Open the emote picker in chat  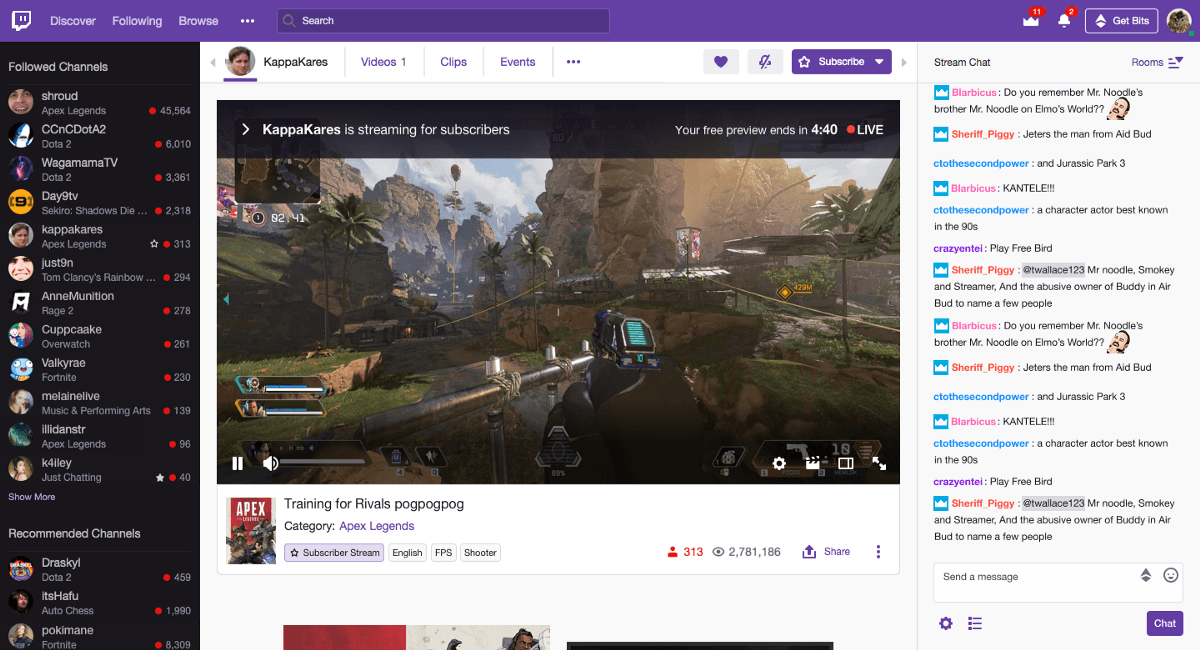(1170, 576)
